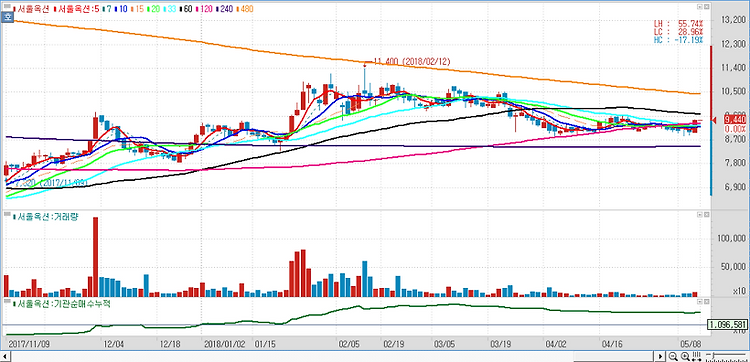Image resolution: width=750 pixels, height=362 pixels.
Task: Click the 02/05 date axis label
Action: (x=348, y=343)
